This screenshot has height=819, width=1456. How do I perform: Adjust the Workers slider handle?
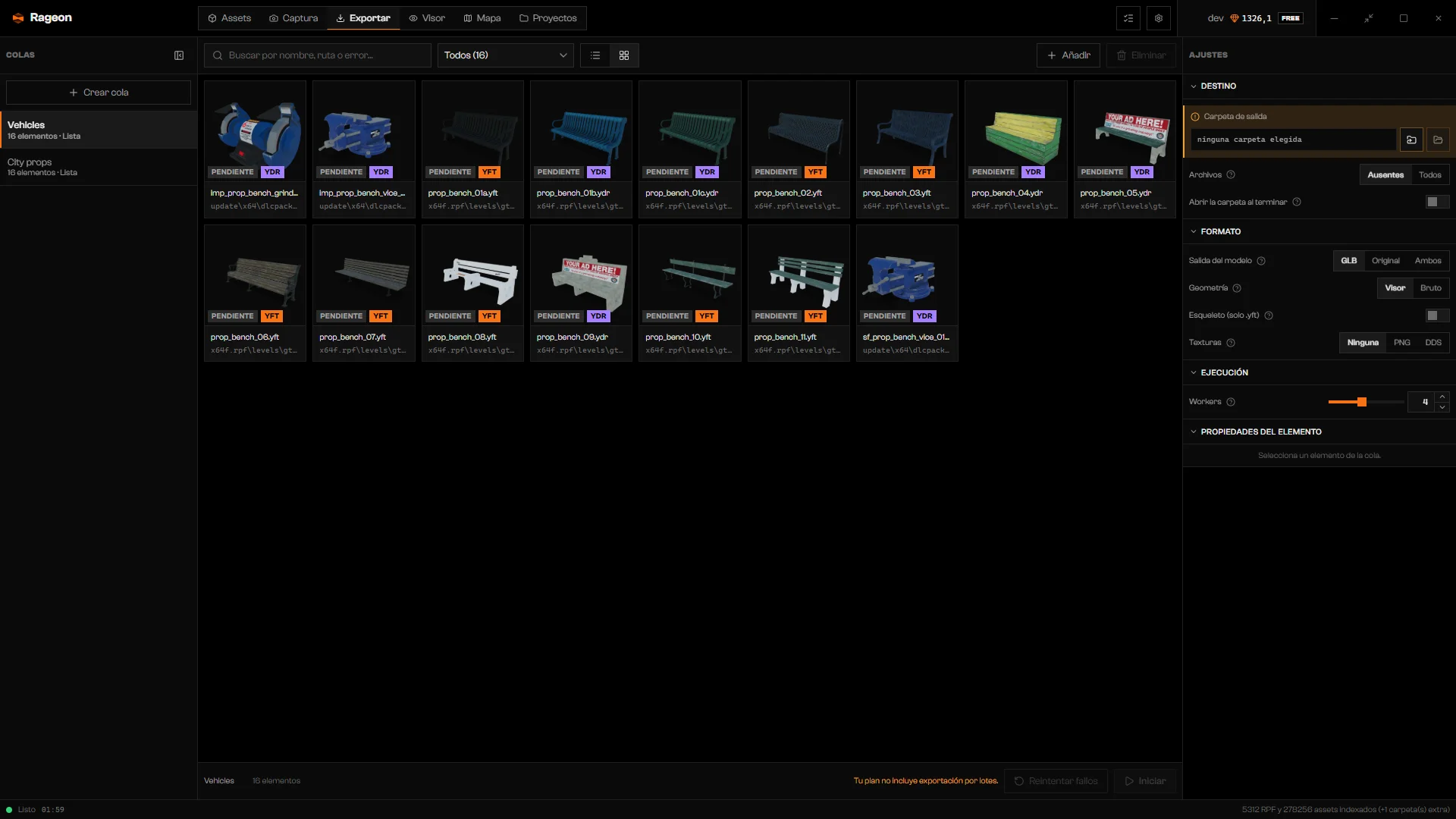(x=1362, y=402)
